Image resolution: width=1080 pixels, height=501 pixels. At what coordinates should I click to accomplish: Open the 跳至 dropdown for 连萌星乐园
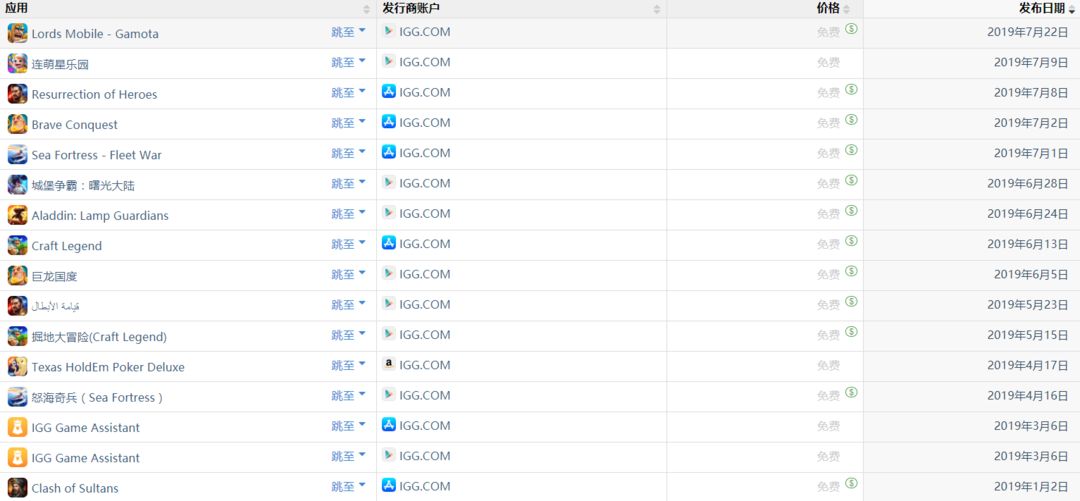(349, 63)
